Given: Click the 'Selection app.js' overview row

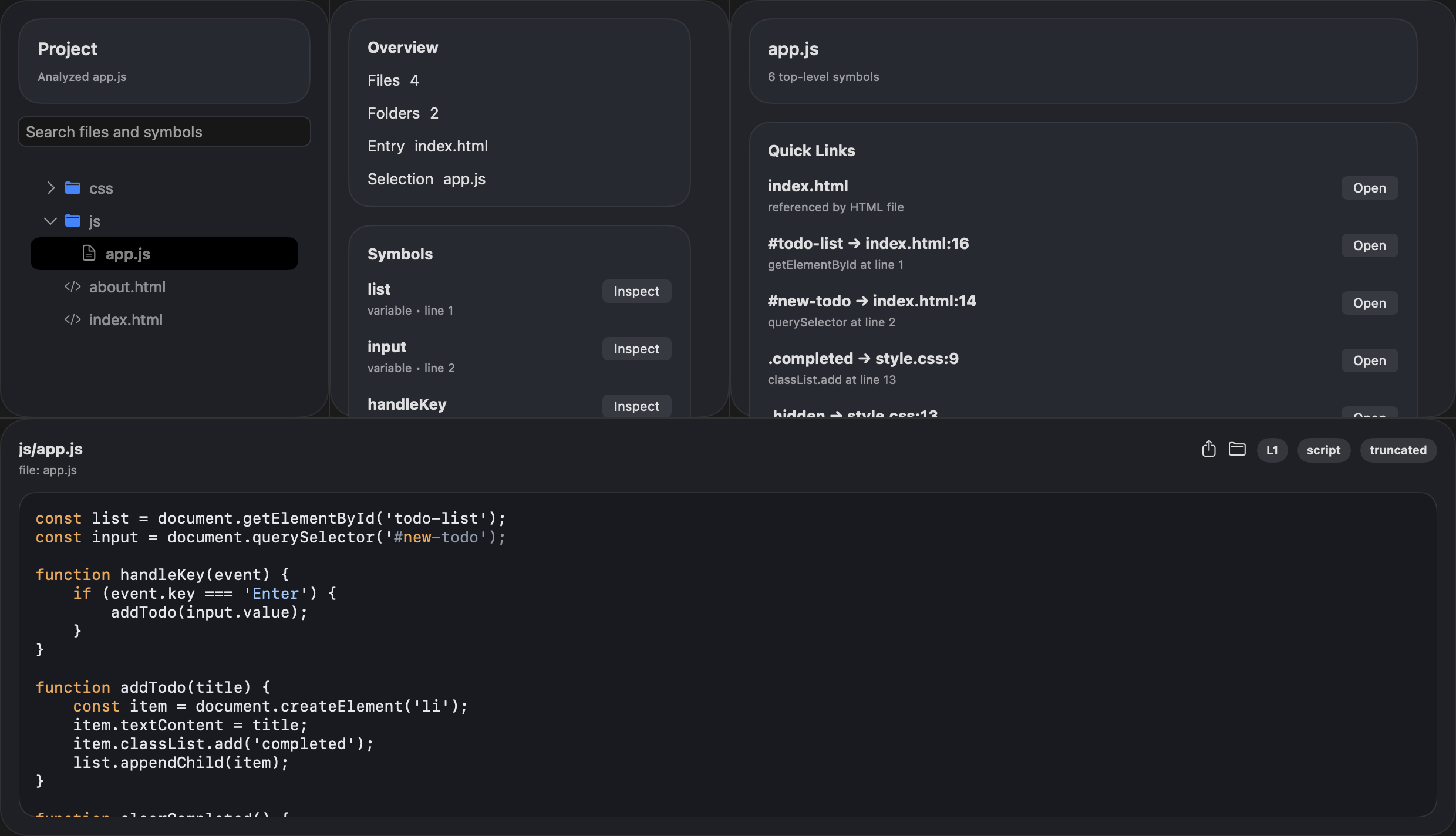Looking at the screenshot, I should [426, 179].
